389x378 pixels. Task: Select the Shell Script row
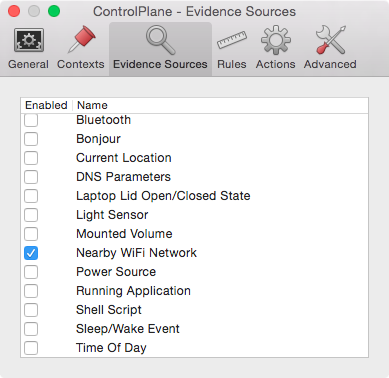(x=194, y=310)
